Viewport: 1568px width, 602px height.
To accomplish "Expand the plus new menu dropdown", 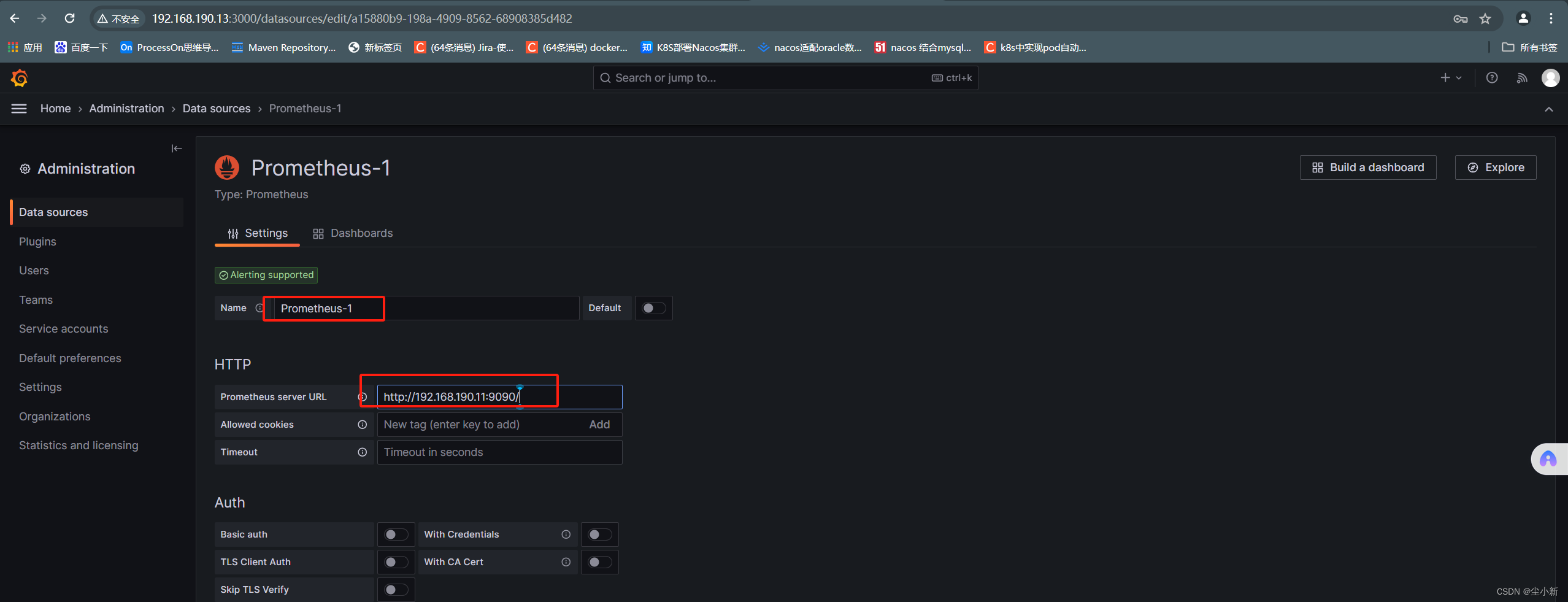I will pyautogui.click(x=1451, y=78).
